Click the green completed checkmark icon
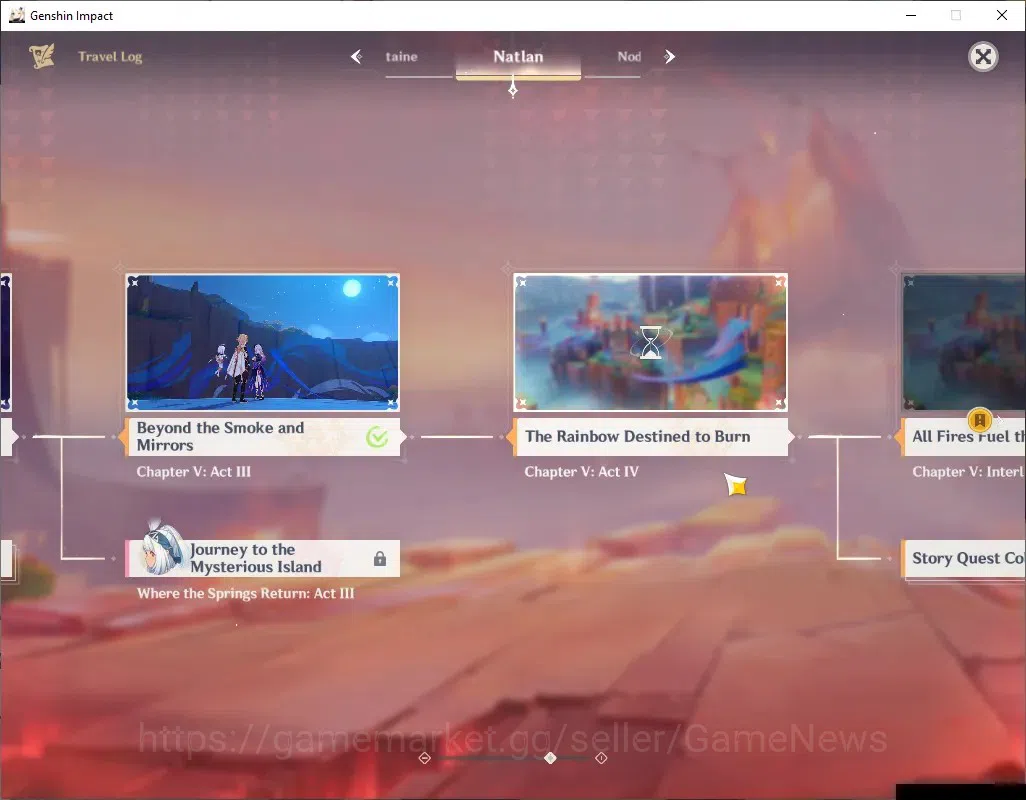 click(377, 437)
